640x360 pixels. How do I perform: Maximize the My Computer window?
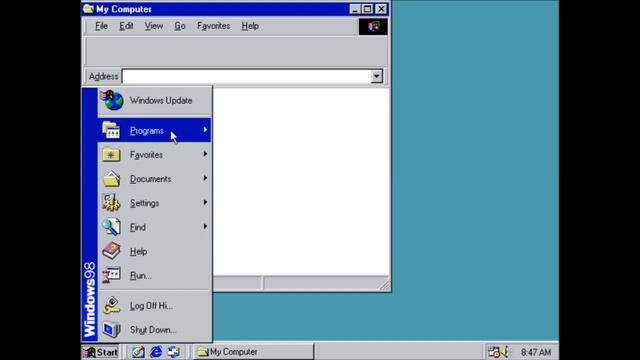tap(367, 9)
